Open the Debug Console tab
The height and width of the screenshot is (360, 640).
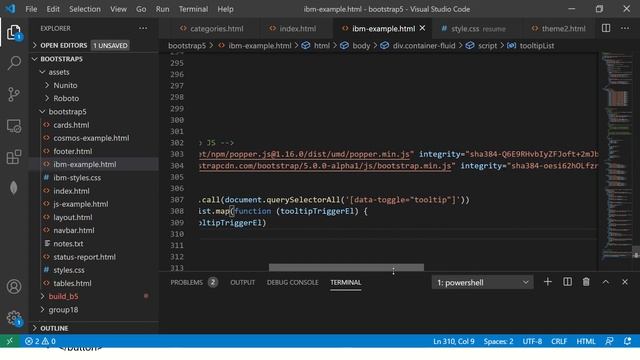tap(293, 282)
